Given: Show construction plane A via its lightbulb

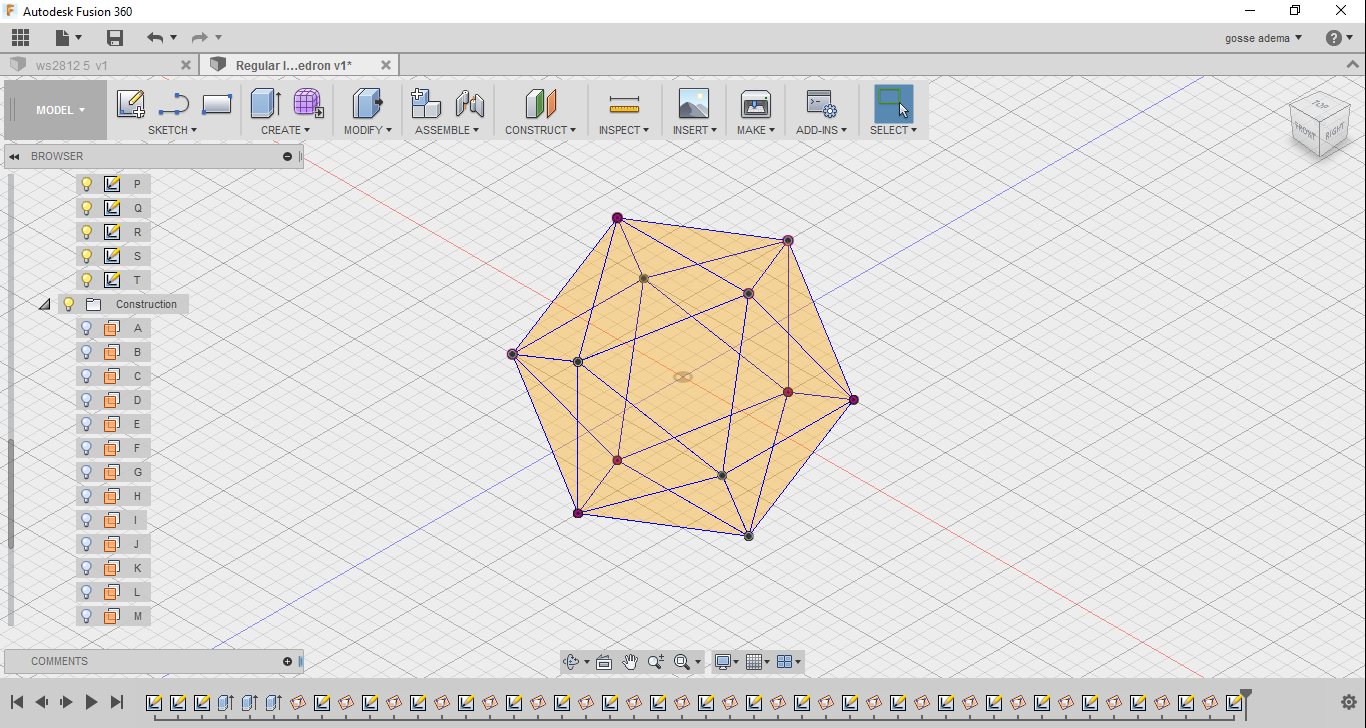Looking at the screenshot, I should [x=87, y=328].
